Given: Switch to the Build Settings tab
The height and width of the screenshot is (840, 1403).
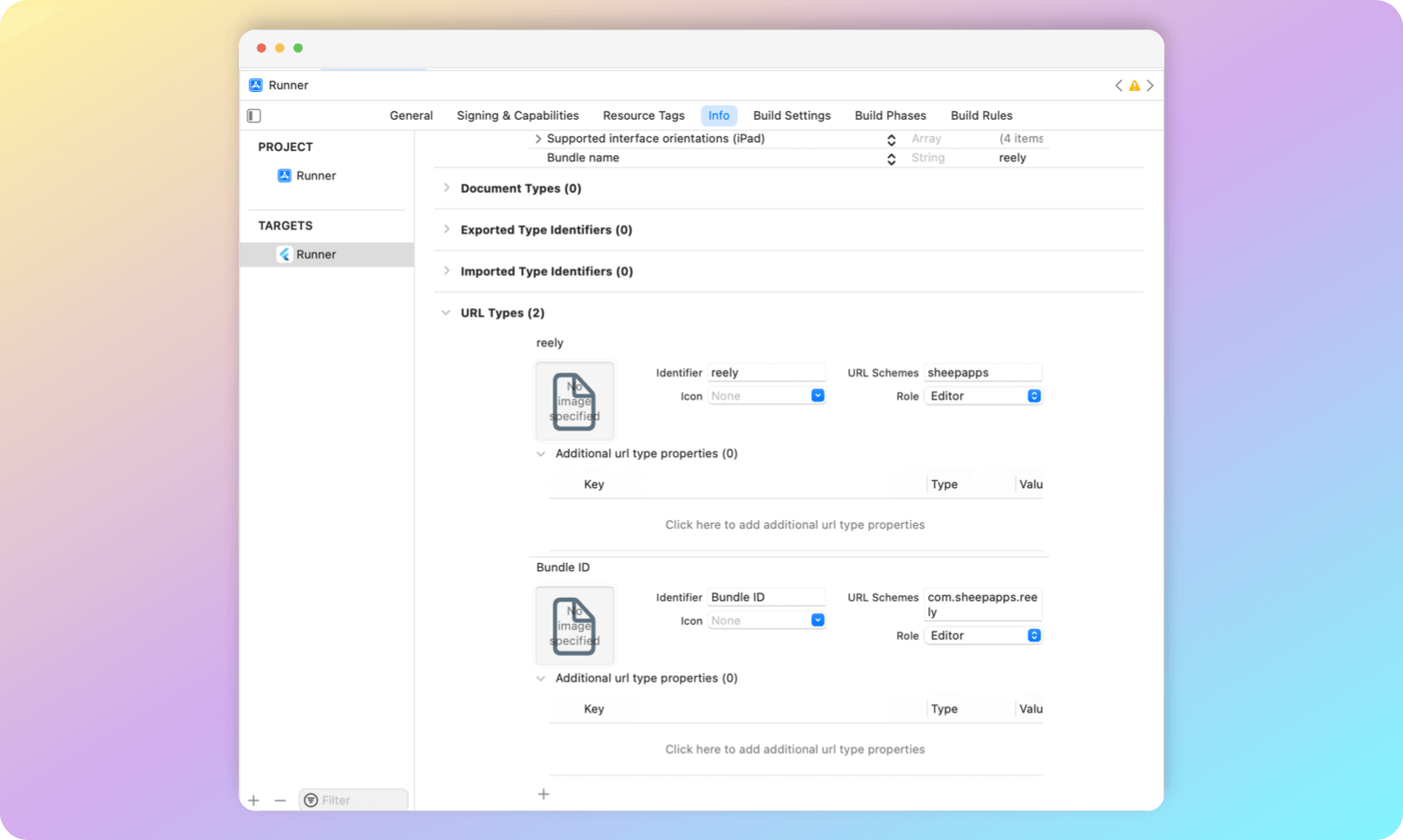Looking at the screenshot, I should (791, 115).
